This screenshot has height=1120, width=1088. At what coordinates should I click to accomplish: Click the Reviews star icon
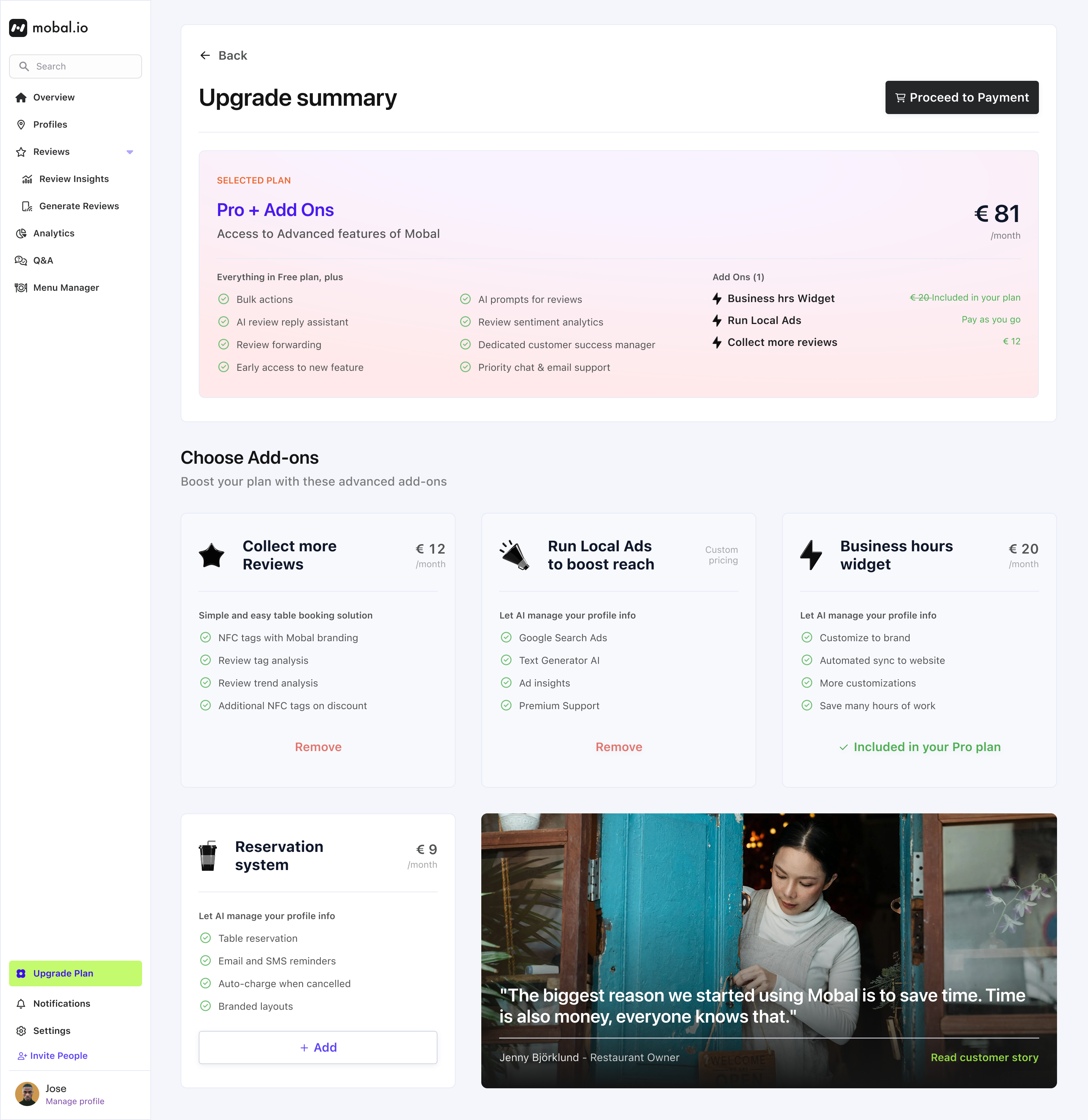click(21, 151)
